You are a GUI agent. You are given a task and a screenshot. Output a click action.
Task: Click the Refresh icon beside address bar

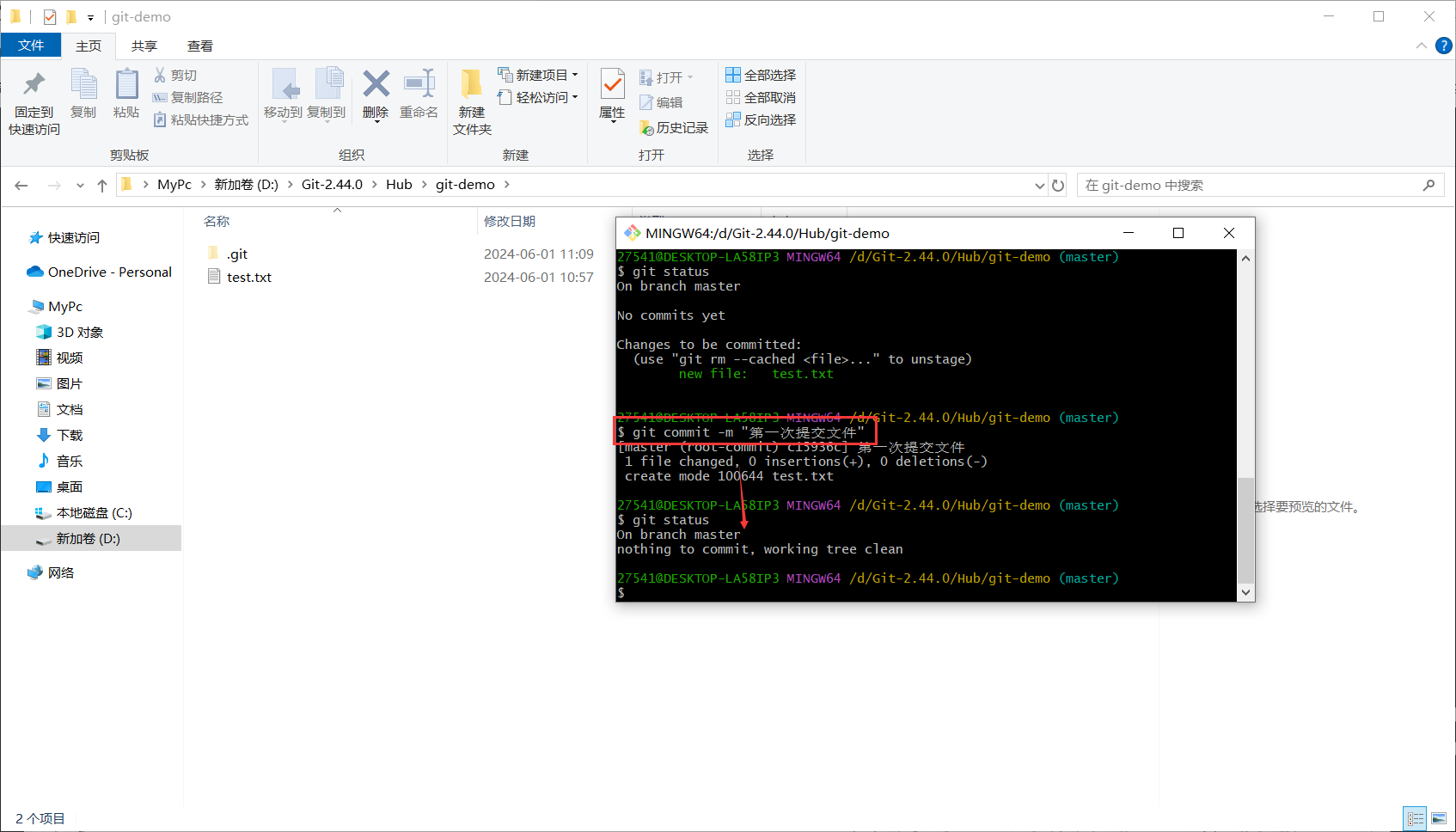1058,185
